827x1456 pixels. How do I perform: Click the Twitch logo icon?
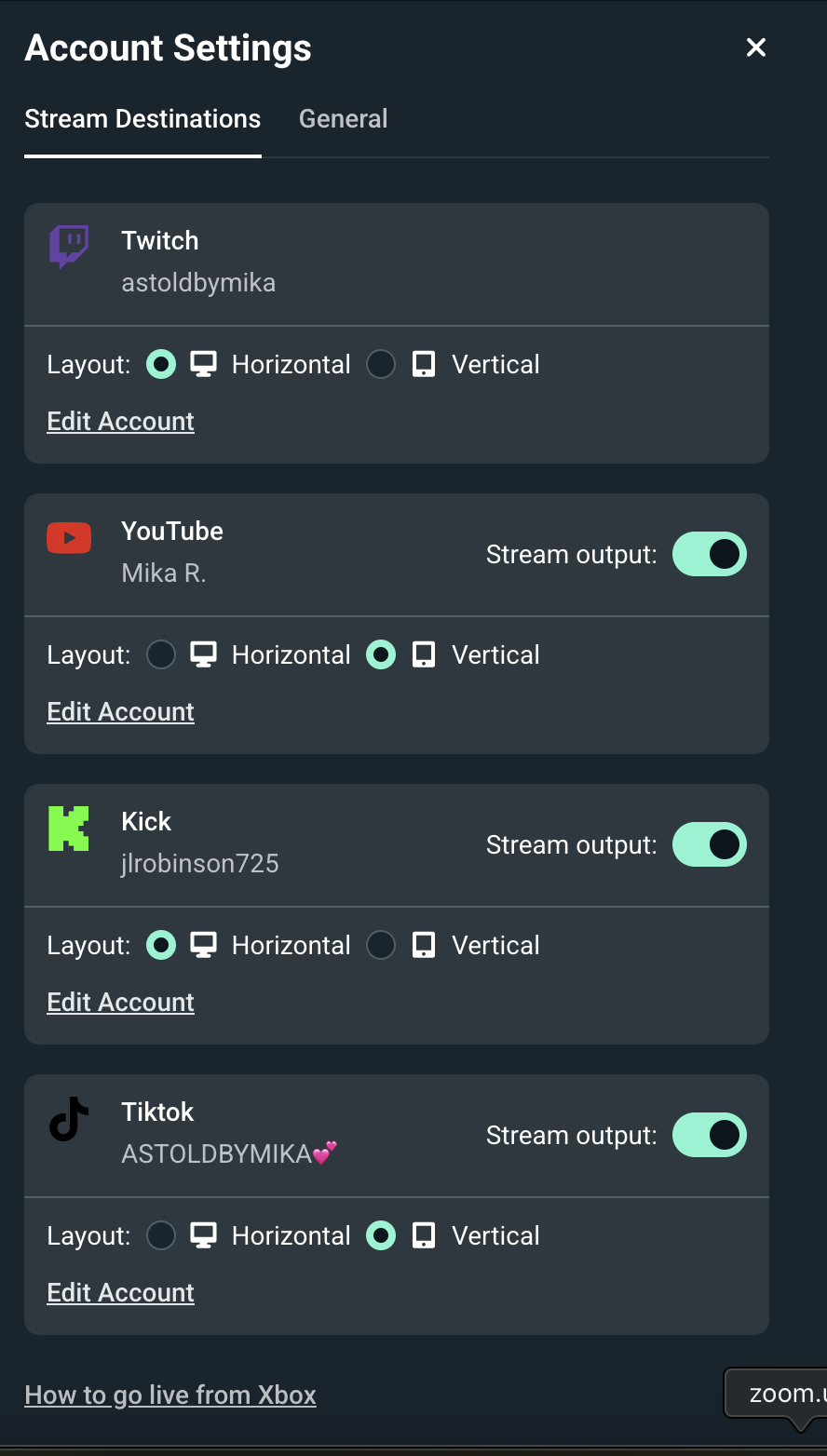tap(69, 247)
